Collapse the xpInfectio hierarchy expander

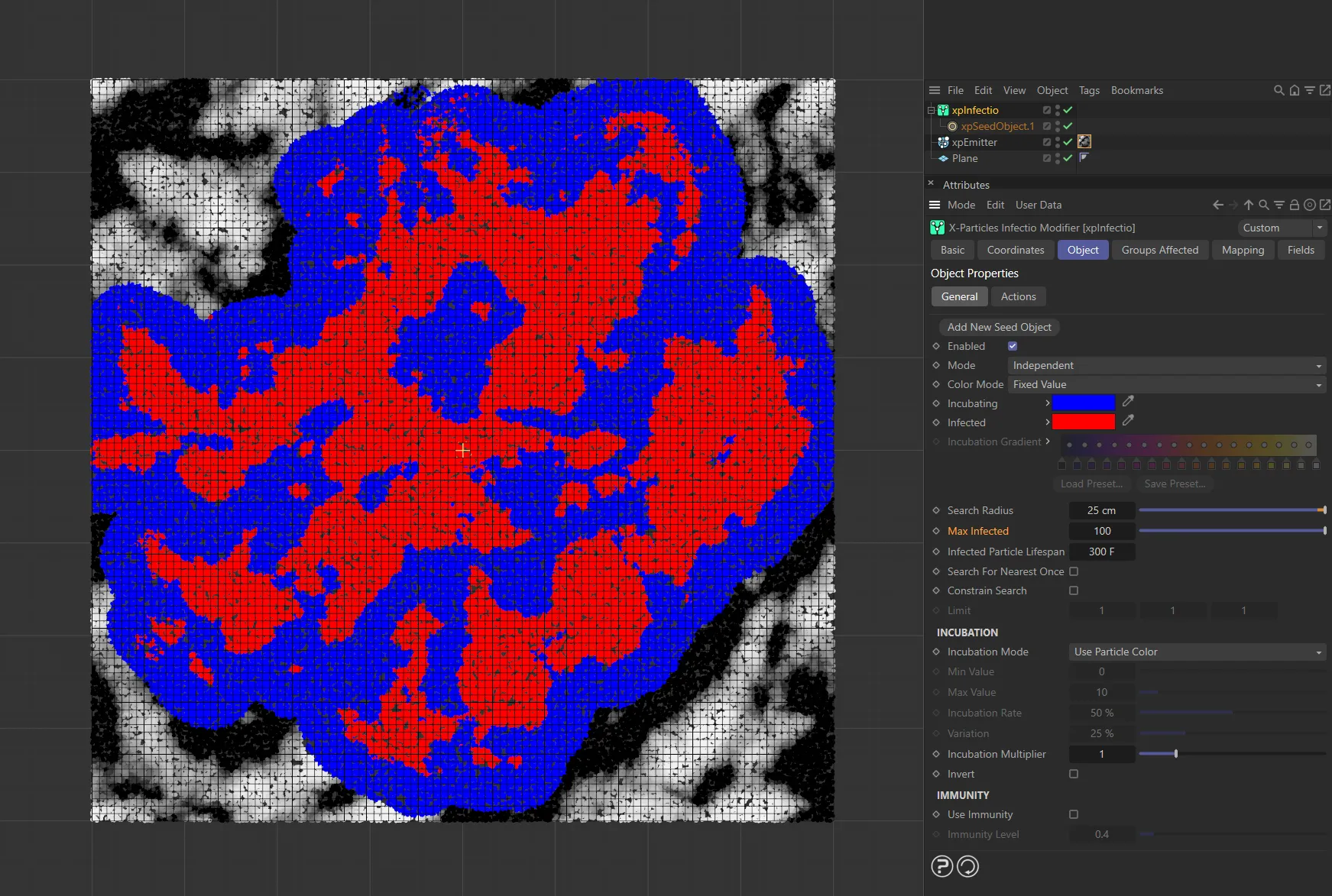(x=930, y=110)
